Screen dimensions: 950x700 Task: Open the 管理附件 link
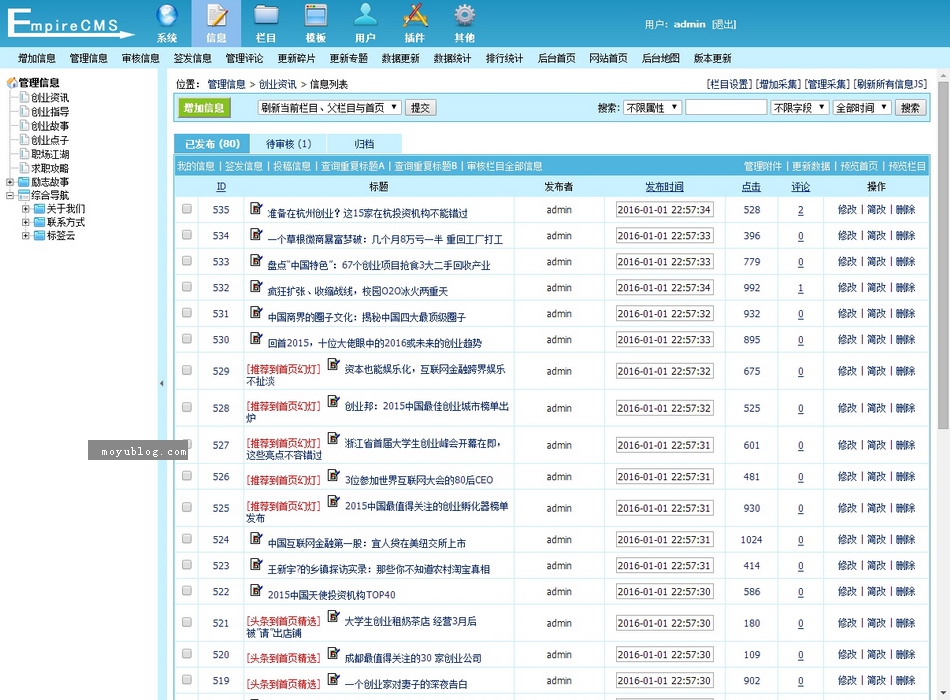click(x=763, y=166)
